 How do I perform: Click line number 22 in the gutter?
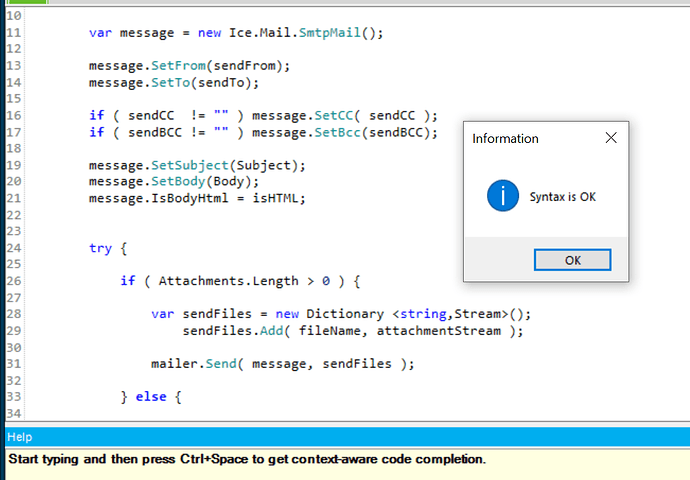pyautogui.click(x=14, y=215)
